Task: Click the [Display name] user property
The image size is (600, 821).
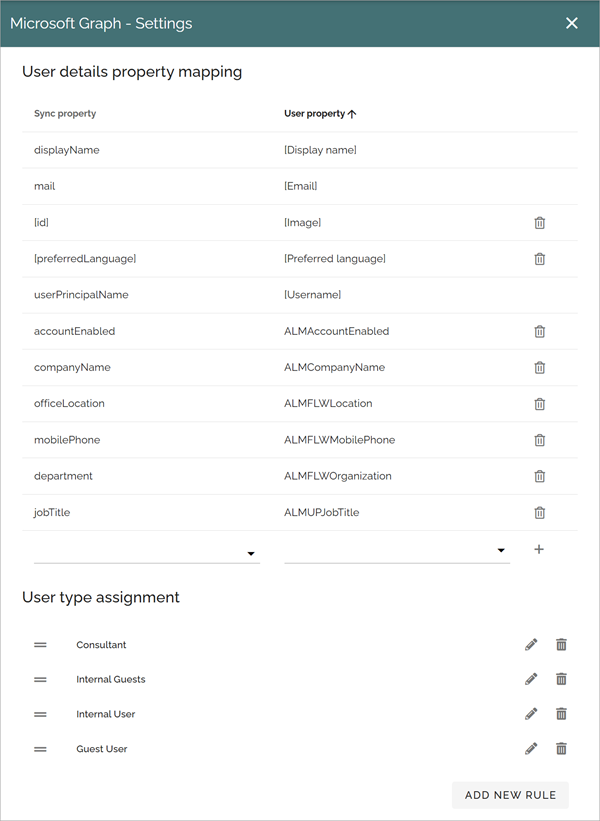Action: click(320, 150)
